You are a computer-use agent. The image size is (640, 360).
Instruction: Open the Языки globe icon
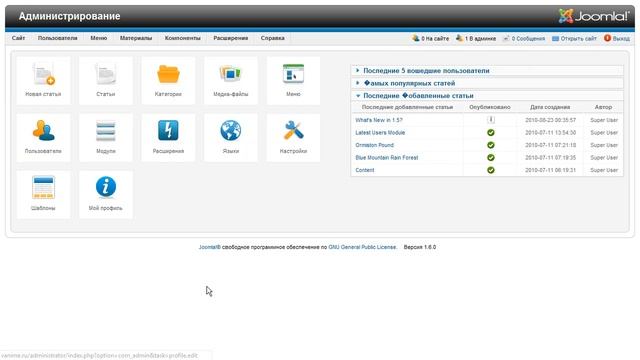pos(231,138)
